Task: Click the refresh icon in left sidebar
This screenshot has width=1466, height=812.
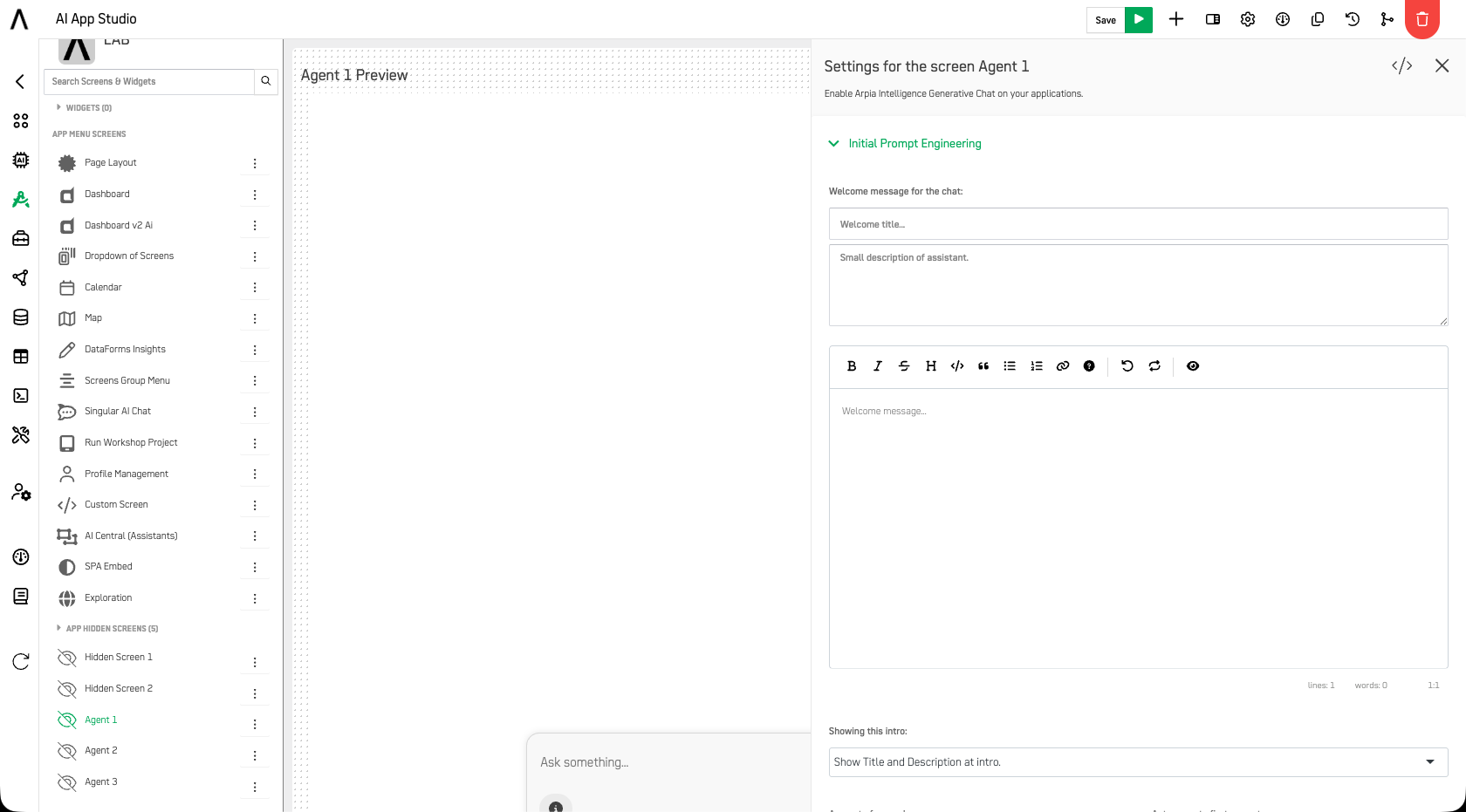Action: [21, 661]
